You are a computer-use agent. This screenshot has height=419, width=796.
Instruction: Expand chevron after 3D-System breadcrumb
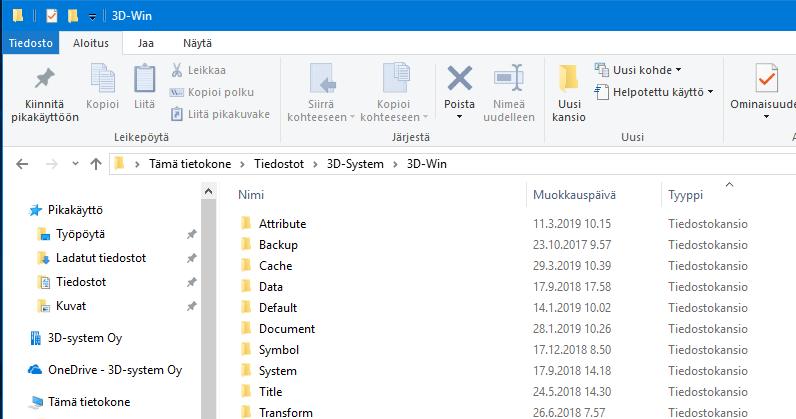tap(395, 164)
